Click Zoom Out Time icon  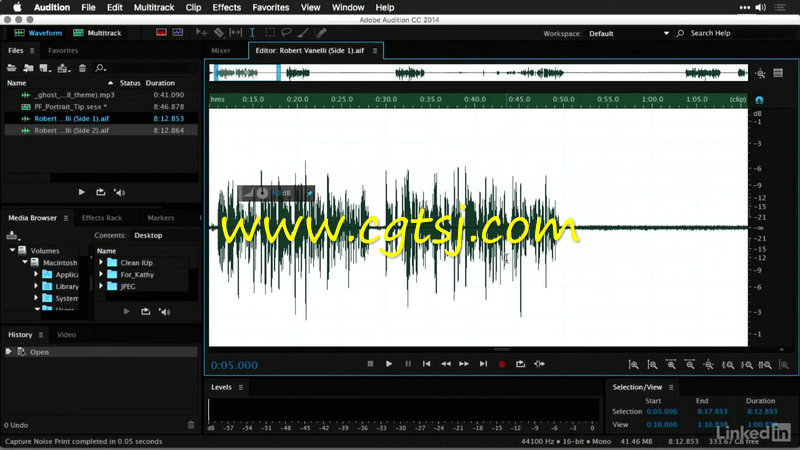(690, 364)
